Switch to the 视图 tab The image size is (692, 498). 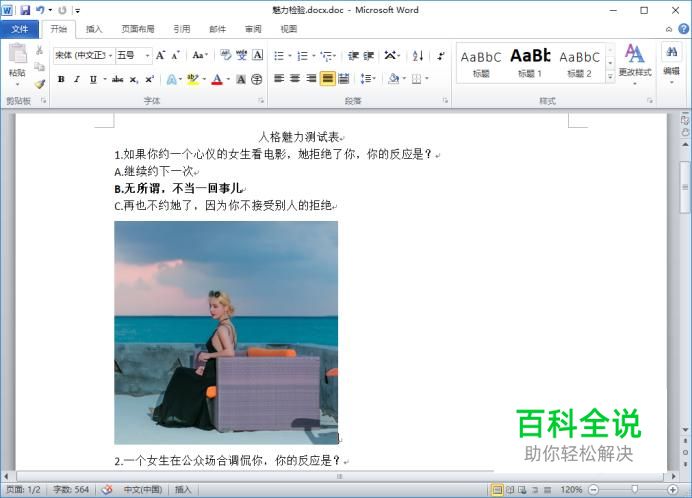pyautogui.click(x=289, y=29)
